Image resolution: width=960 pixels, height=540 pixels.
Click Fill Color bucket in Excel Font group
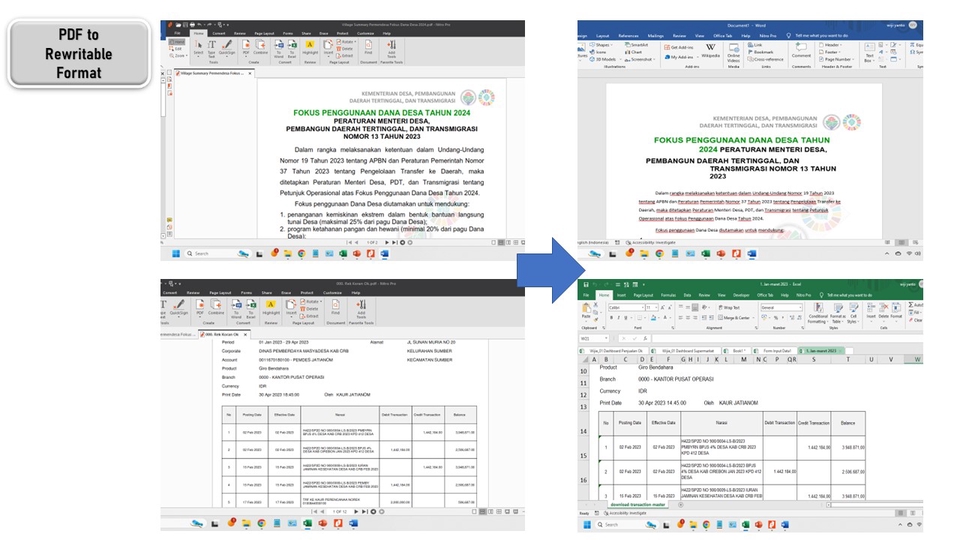[654, 318]
